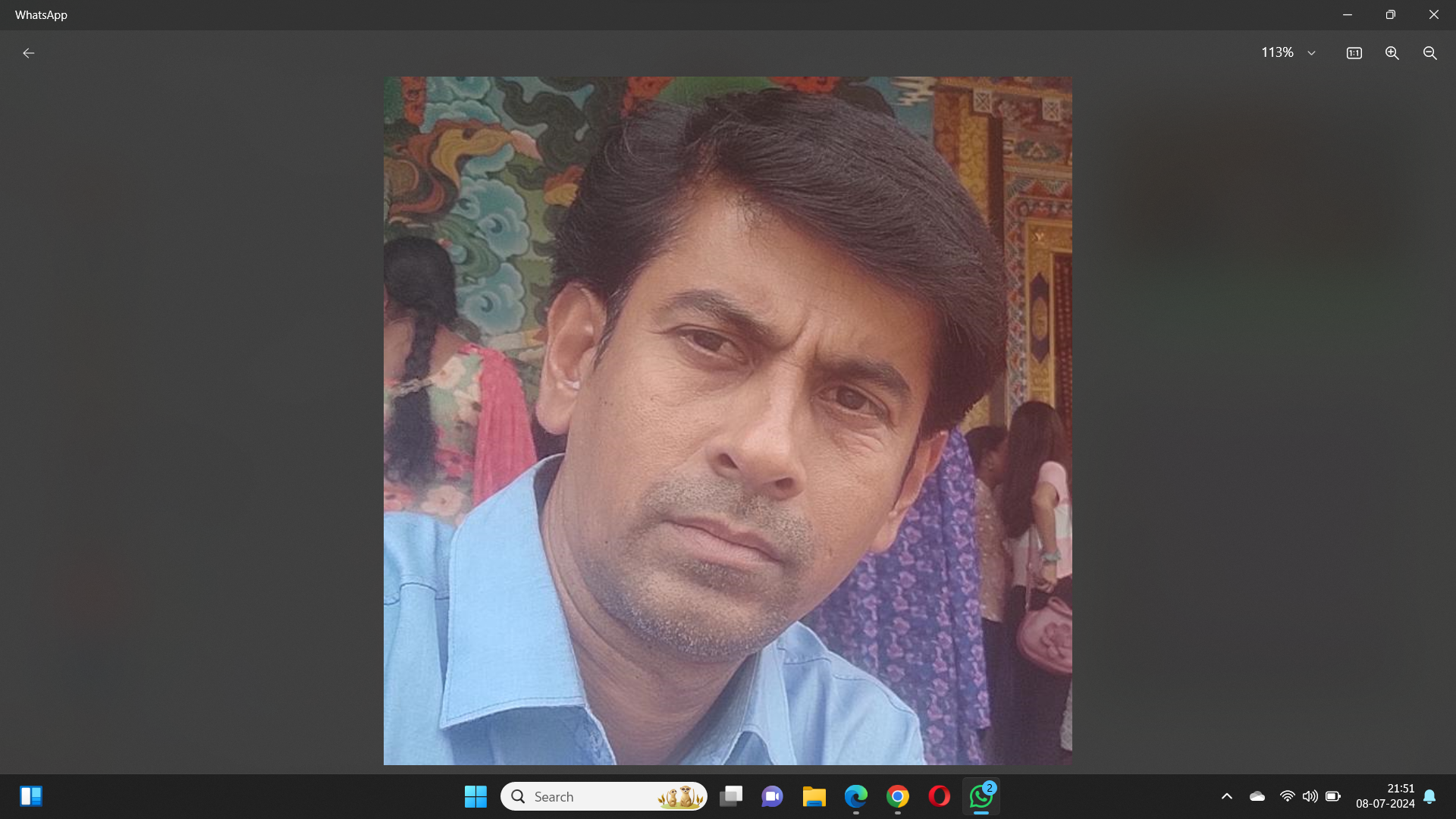The width and height of the screenshot is (1456, 819).
Task: Go back using the arrow icon
Action: [29, 53]
